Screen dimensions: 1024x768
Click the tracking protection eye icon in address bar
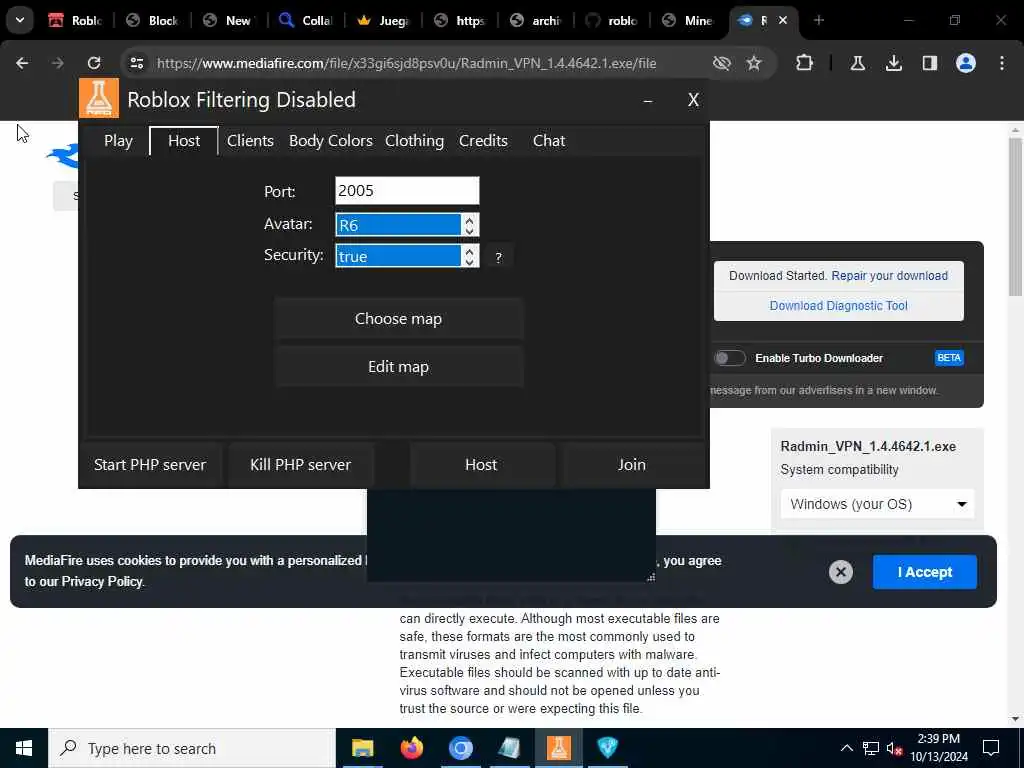click(722, 63)
